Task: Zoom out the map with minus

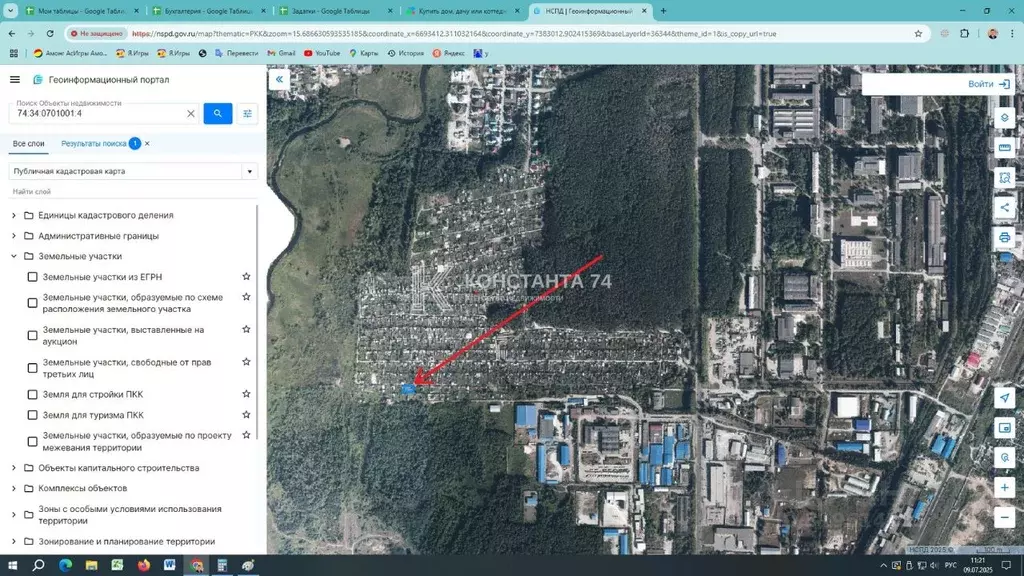Action: pos(1004,517)
